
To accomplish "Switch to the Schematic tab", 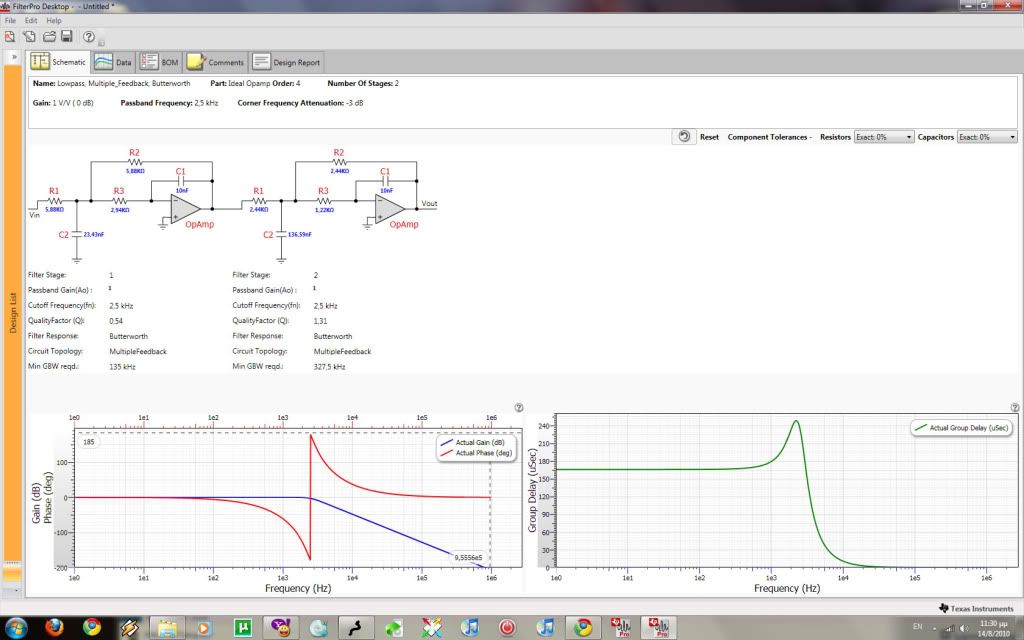I will click(x=59, y=61).
